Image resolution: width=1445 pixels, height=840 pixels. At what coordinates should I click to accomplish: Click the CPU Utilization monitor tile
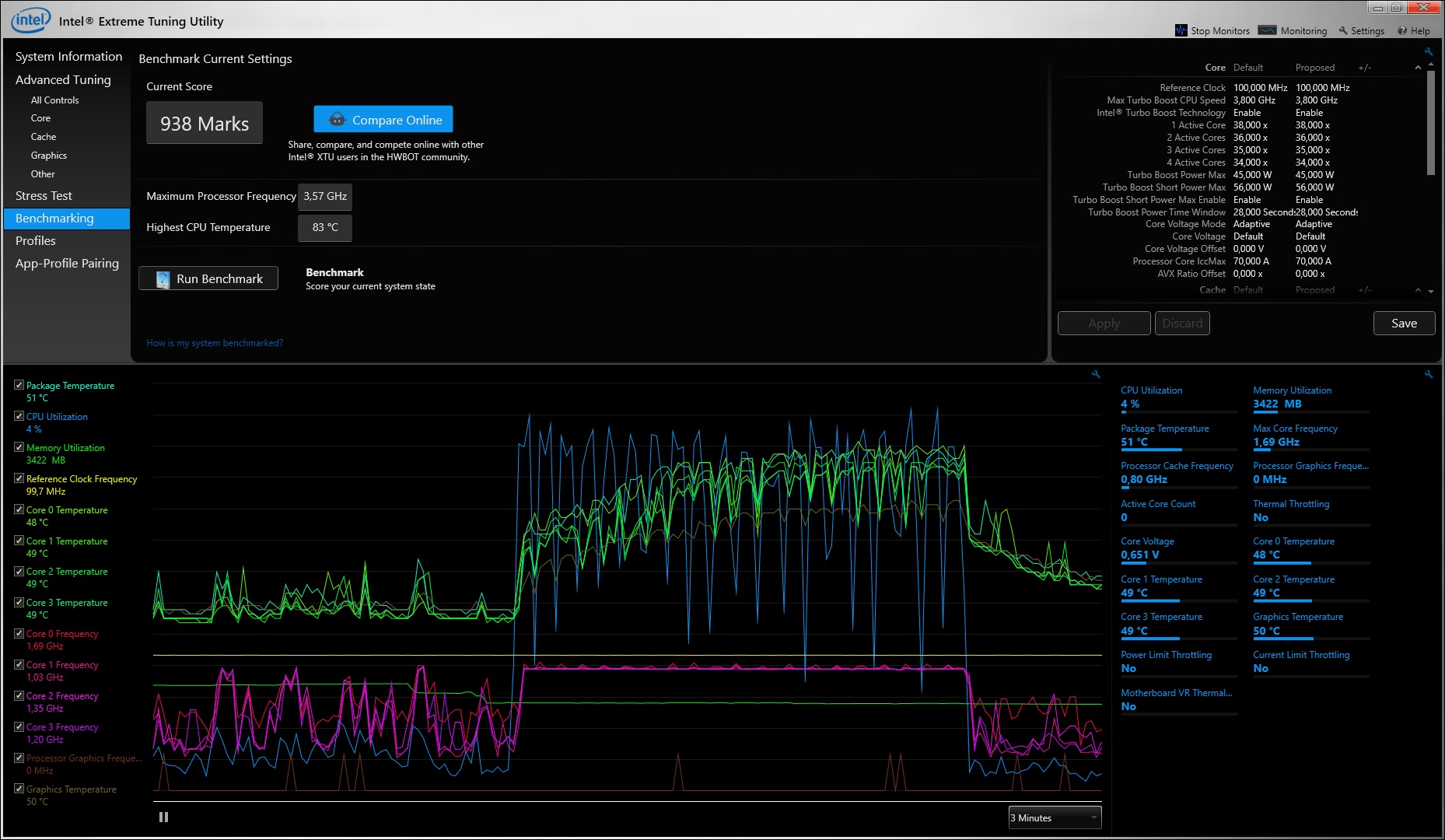1179,398
